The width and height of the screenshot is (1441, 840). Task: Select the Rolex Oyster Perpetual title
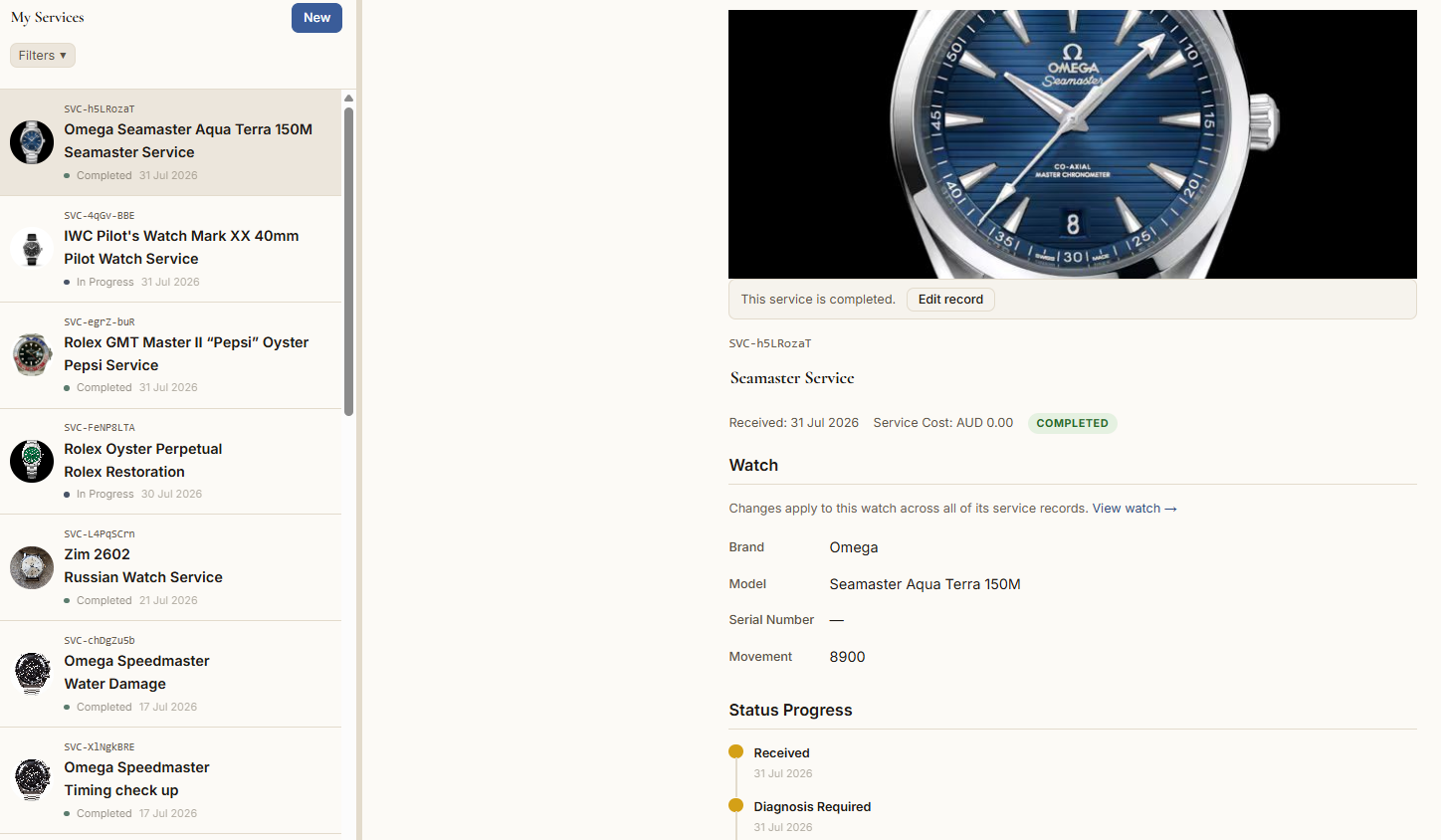(x=143, y=449)
